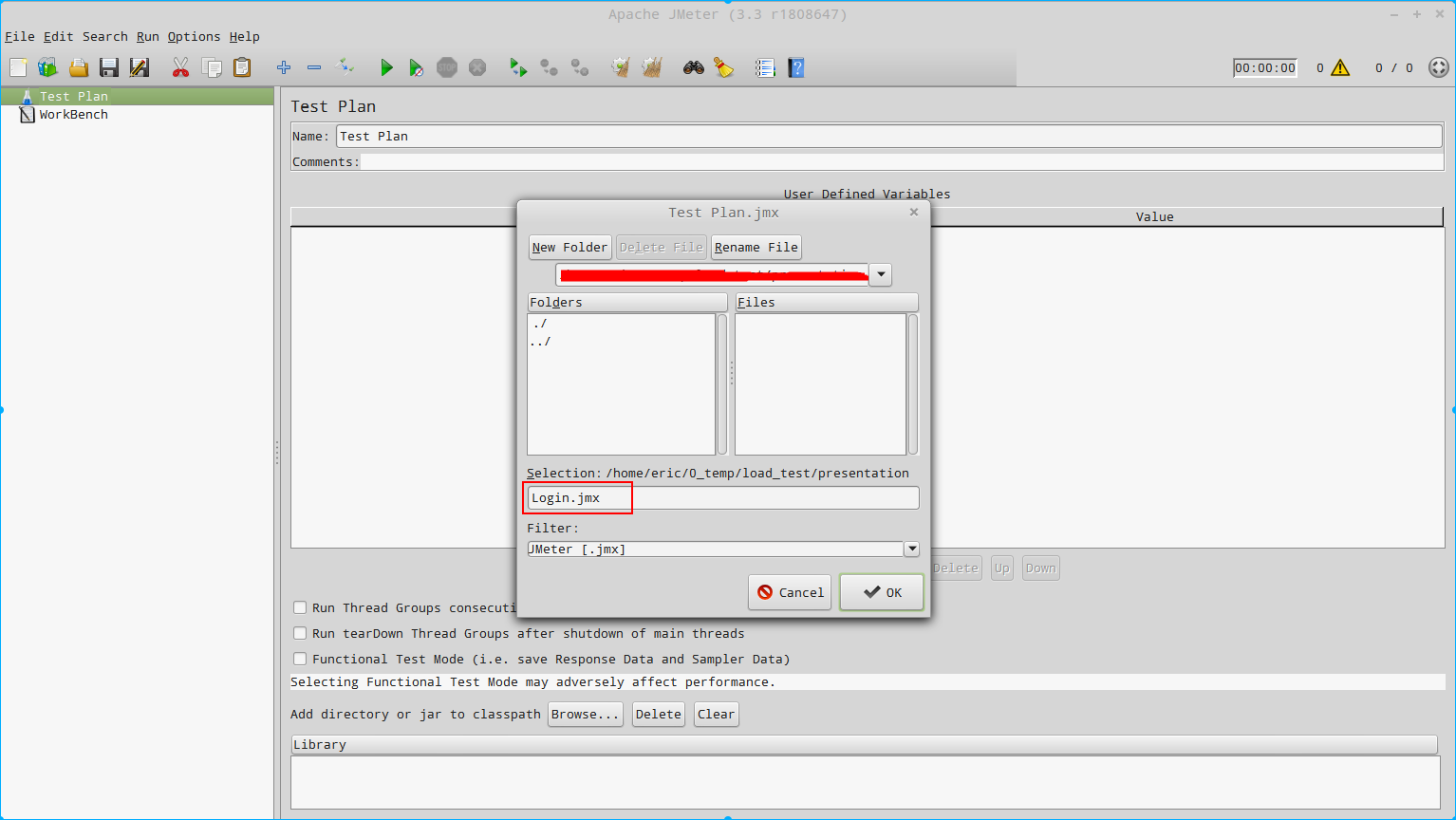The image size is (1456, 820).
Task: Click the Folders column header
Action: click(627, 302)
